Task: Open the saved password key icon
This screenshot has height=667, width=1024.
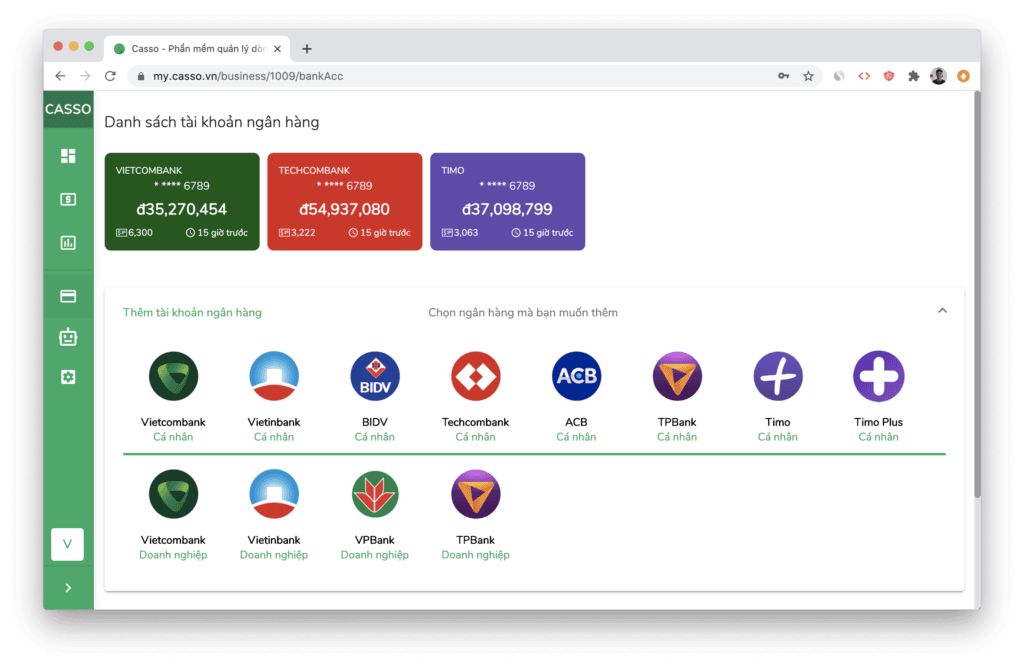Action: [783, 76]
